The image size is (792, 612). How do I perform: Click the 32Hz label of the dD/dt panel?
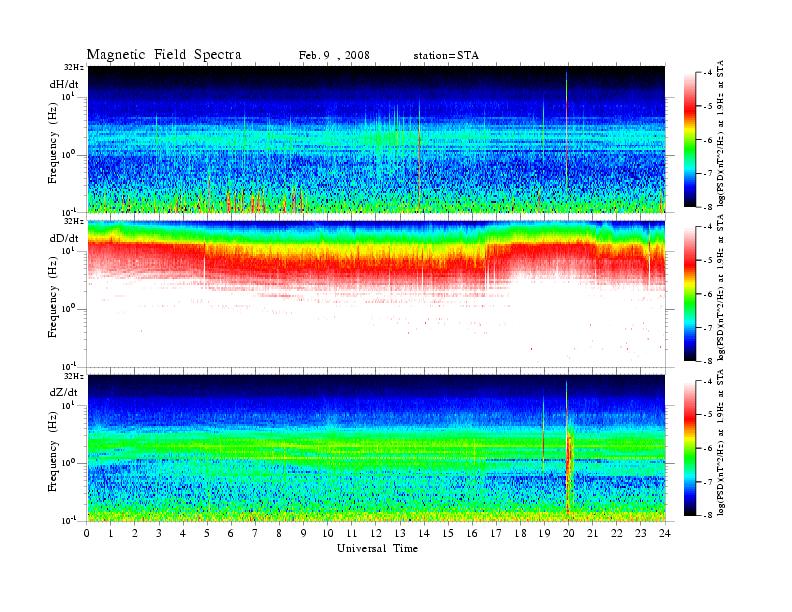tap(73, 222)
